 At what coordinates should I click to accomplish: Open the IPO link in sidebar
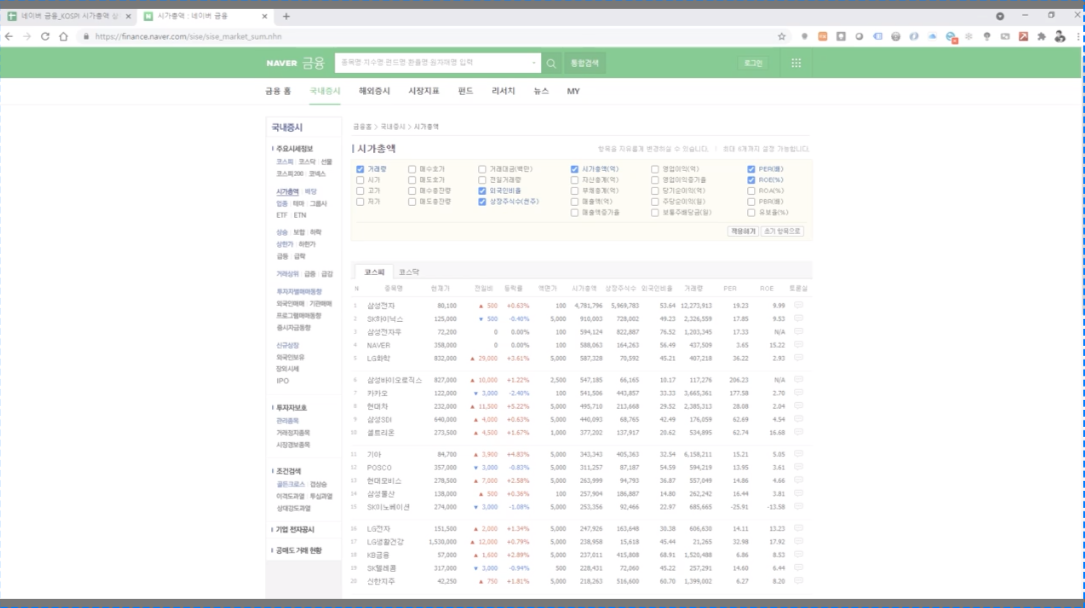click(282, 381)
